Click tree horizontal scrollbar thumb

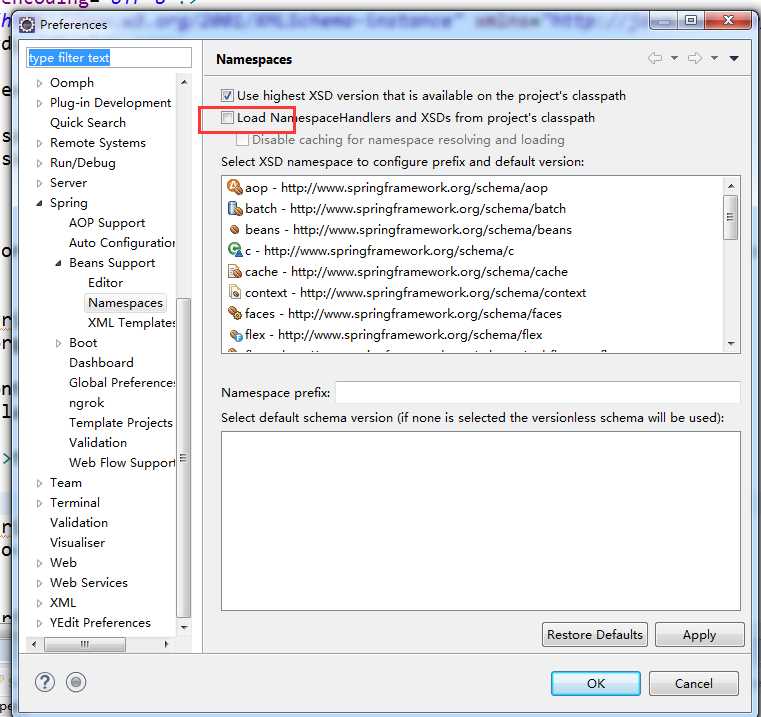tap(85, 644)
